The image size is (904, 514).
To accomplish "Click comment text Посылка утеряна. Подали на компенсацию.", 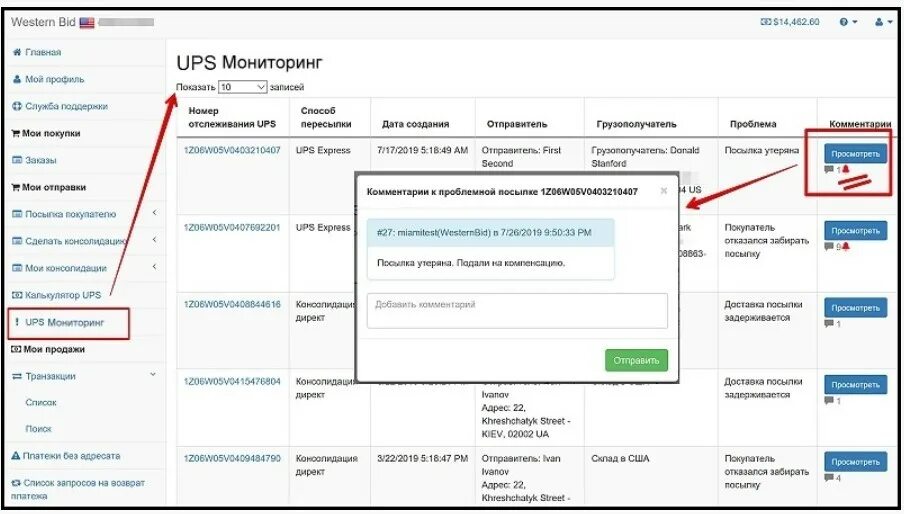I will [x=471, y=263].
